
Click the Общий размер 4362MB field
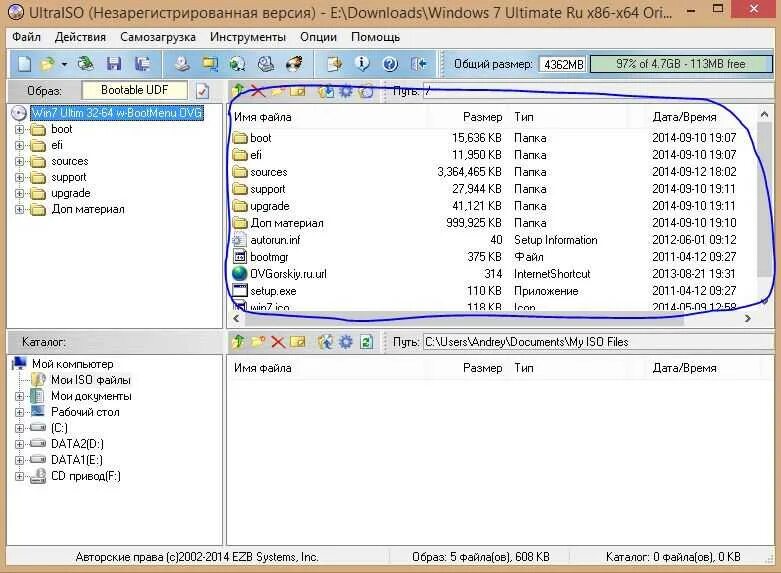(x=563, y=65)
